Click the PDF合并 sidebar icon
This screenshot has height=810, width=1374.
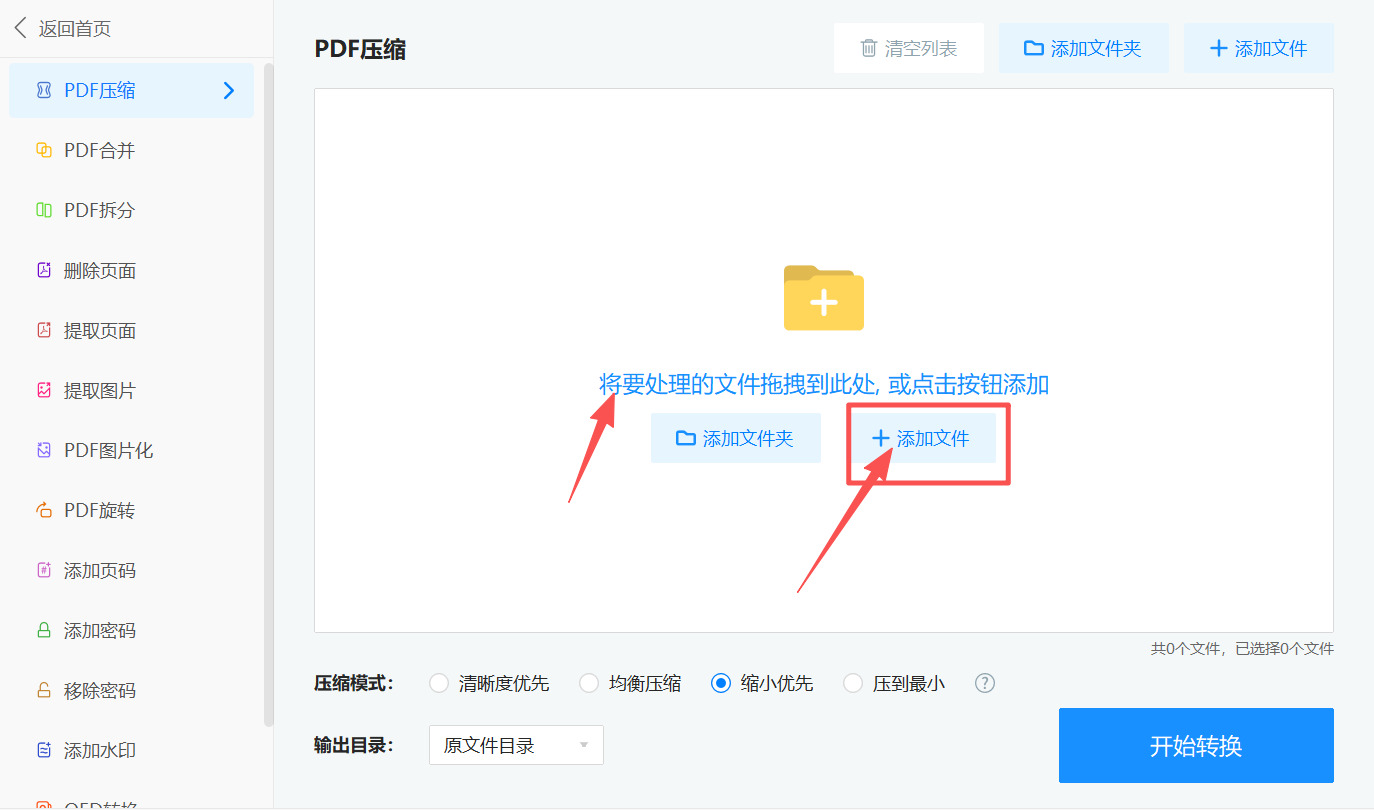(x=43, y=150)
